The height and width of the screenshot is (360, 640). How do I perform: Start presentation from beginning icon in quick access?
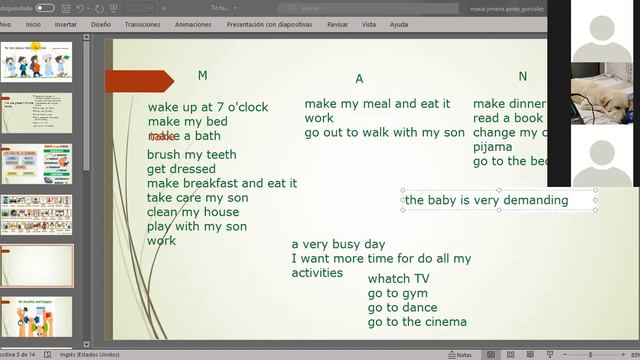pyautogui.click(x=114, y=9)
